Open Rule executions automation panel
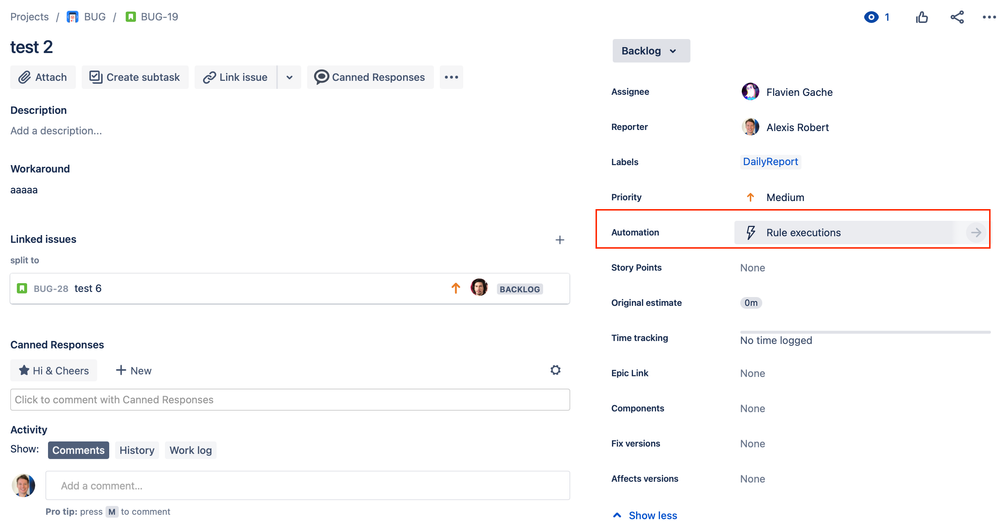This screenshot has height=523, width=999. pyautogui.click(x=861, y=233)
